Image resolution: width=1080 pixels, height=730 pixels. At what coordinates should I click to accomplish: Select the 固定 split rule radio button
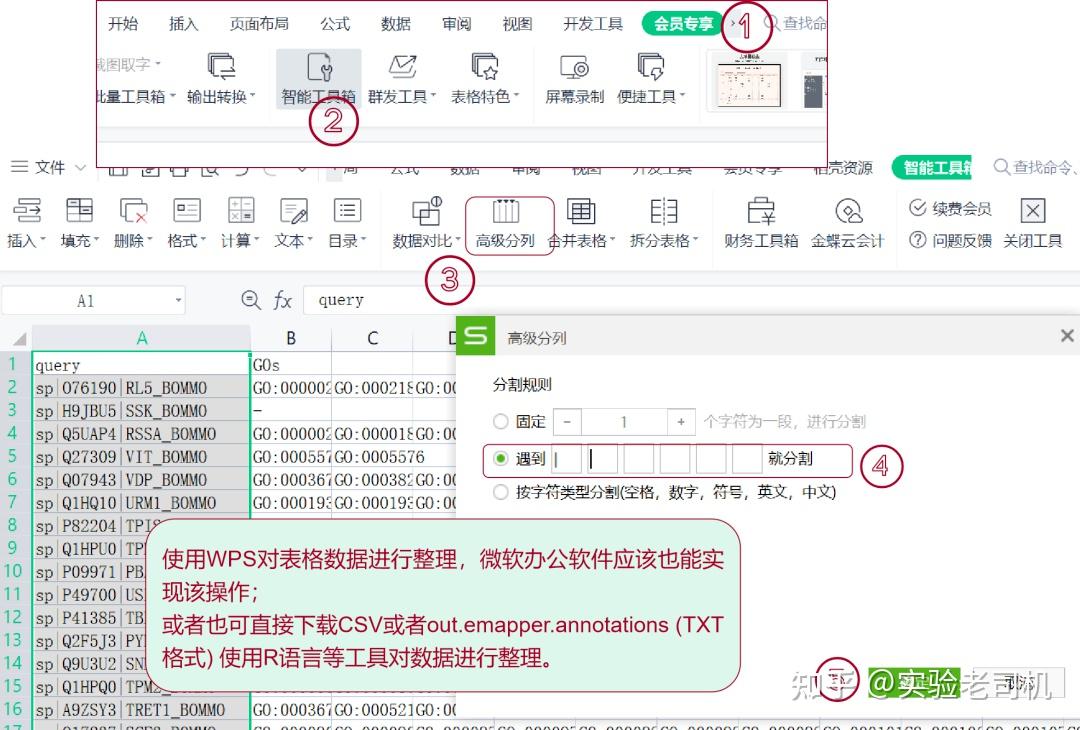pyautogui.click(x=500, y=421)
